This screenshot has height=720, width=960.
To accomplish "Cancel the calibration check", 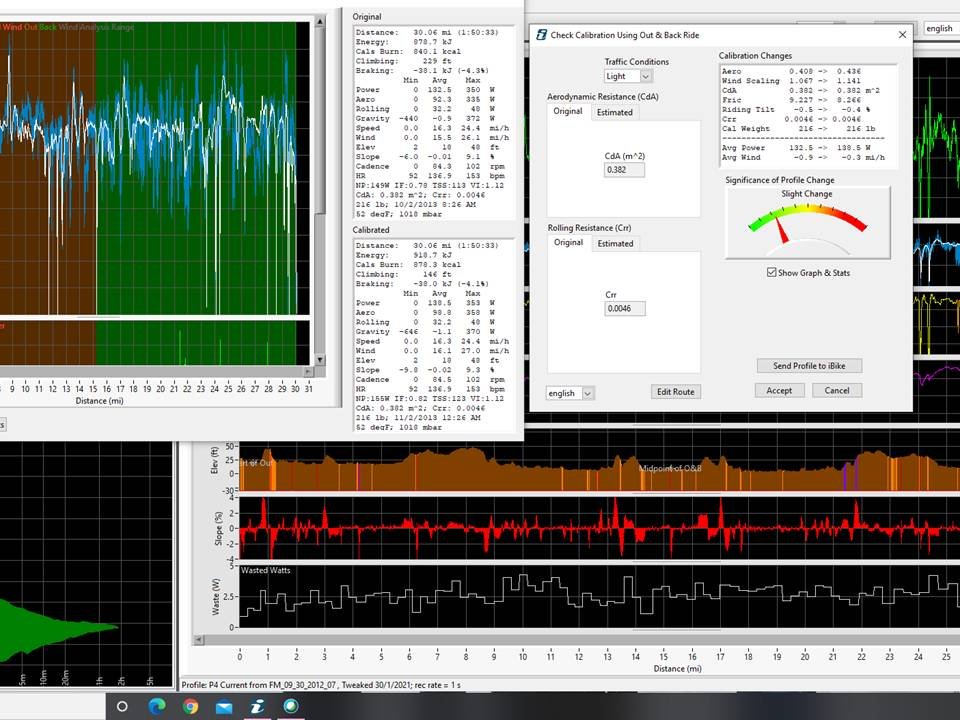I will click(x=839, y=390).
